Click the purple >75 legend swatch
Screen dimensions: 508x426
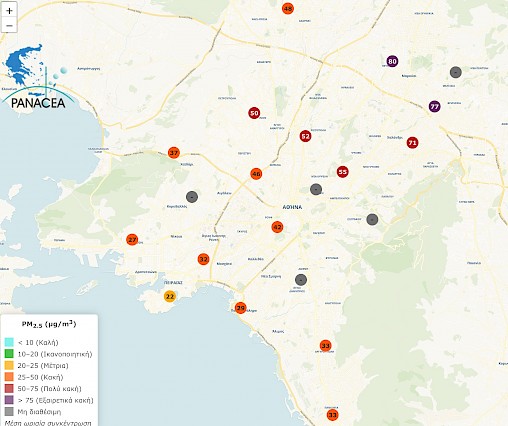click(9, 400)
